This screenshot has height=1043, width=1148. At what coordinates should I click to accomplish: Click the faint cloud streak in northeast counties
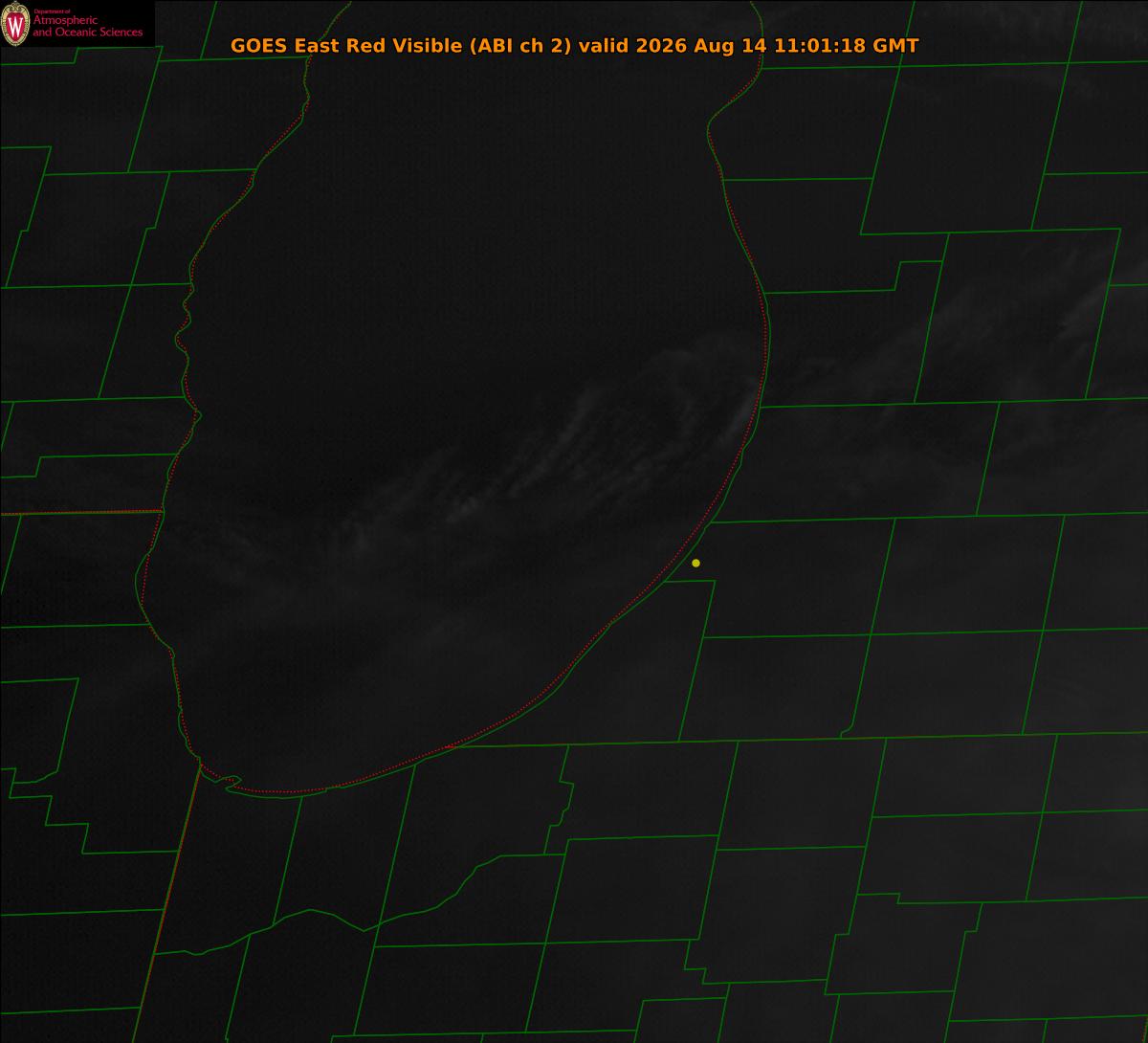click(x=1014, y=316)
